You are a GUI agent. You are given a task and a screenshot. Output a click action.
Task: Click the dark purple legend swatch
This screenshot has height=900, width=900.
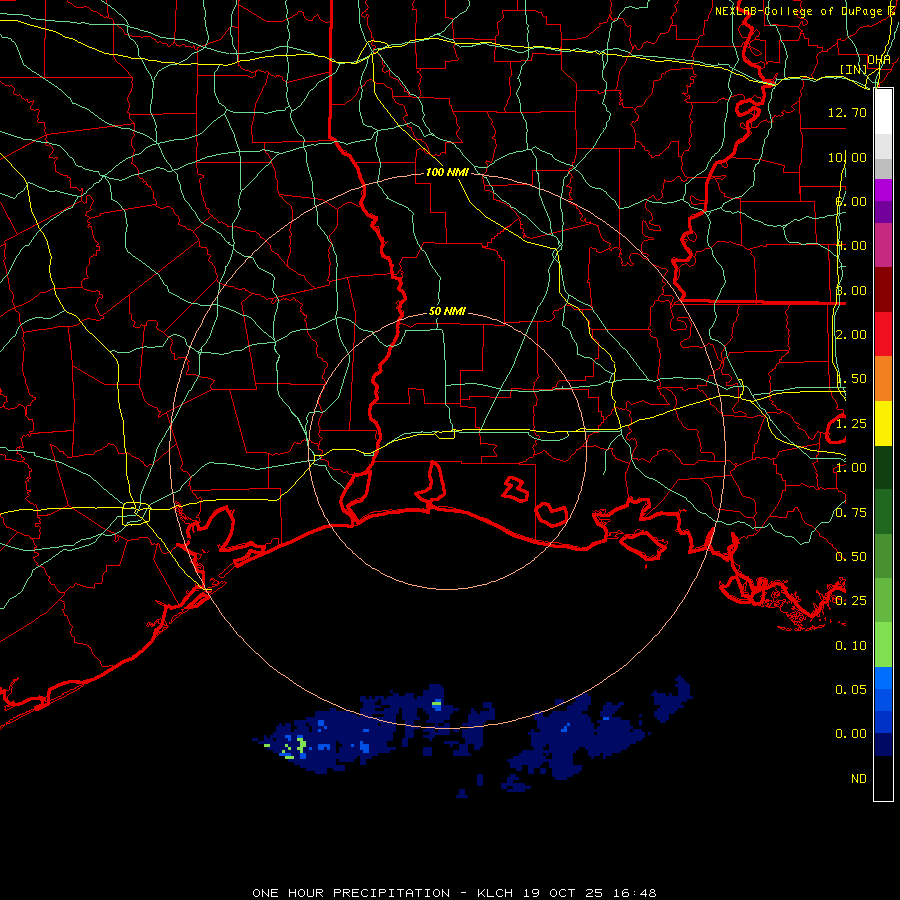(883, 212)
